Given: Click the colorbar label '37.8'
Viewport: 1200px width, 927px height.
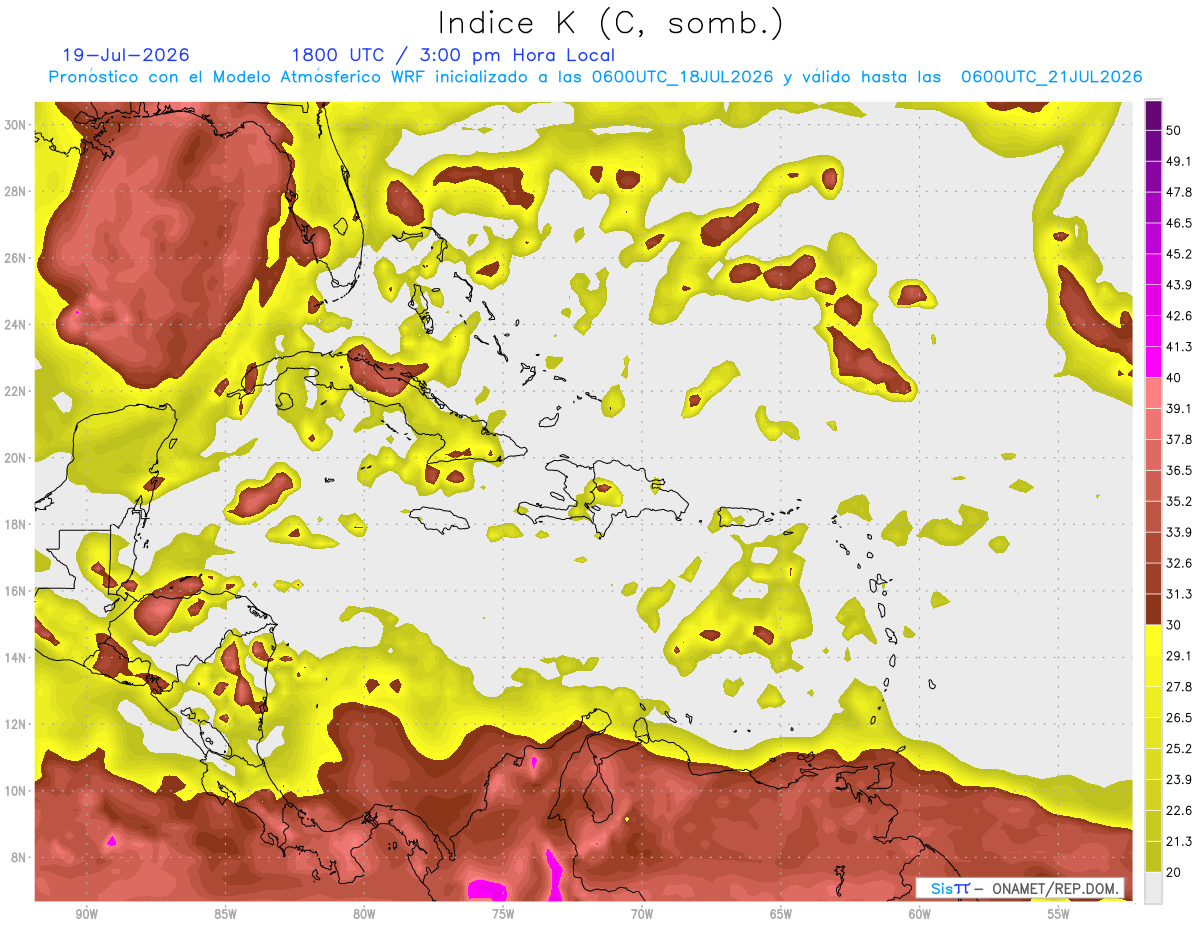Looking at the screenshot, I should (x=1178, y=439).
